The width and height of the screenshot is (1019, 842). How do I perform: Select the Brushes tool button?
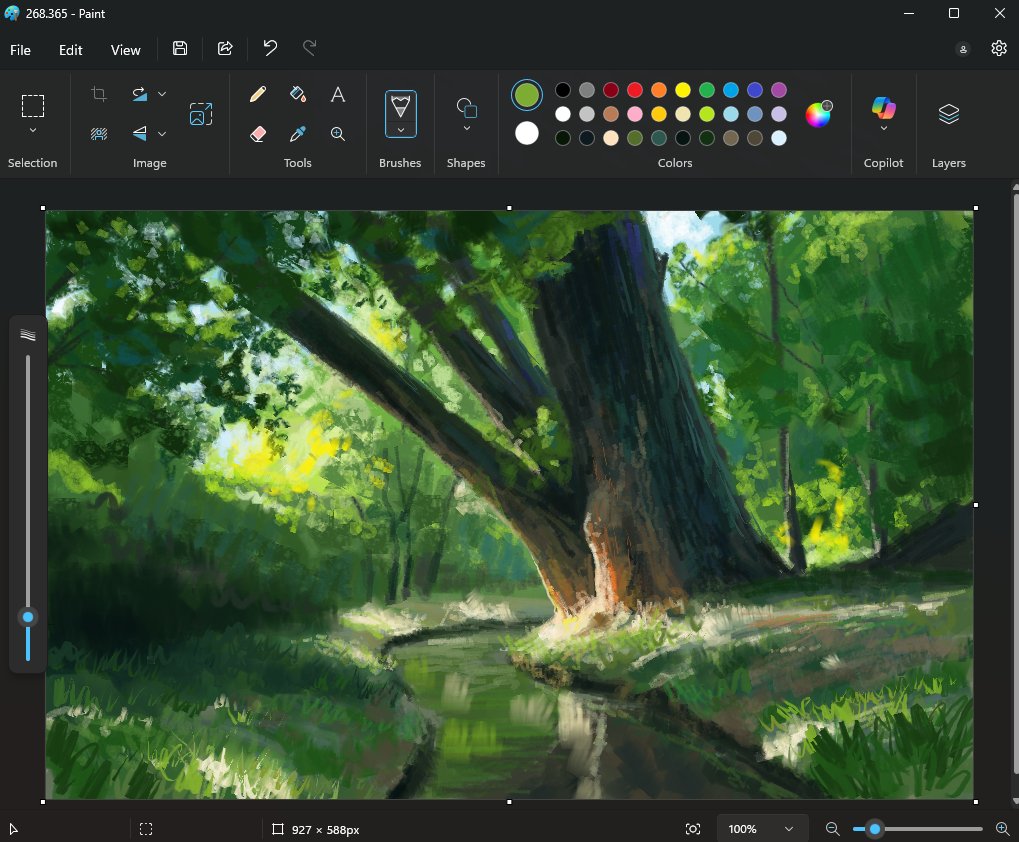[400, 106]
